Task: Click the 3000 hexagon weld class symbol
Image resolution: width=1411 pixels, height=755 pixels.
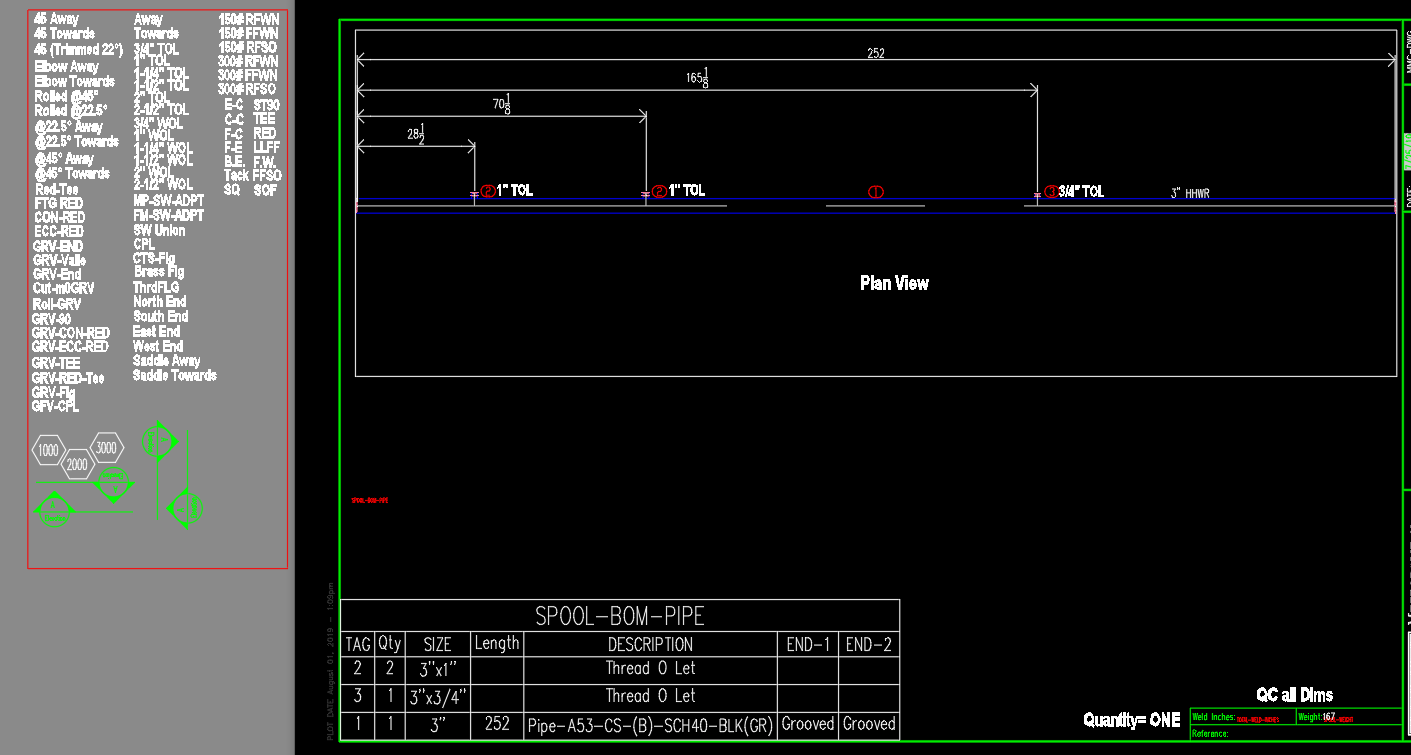Action: pos(107,448)
